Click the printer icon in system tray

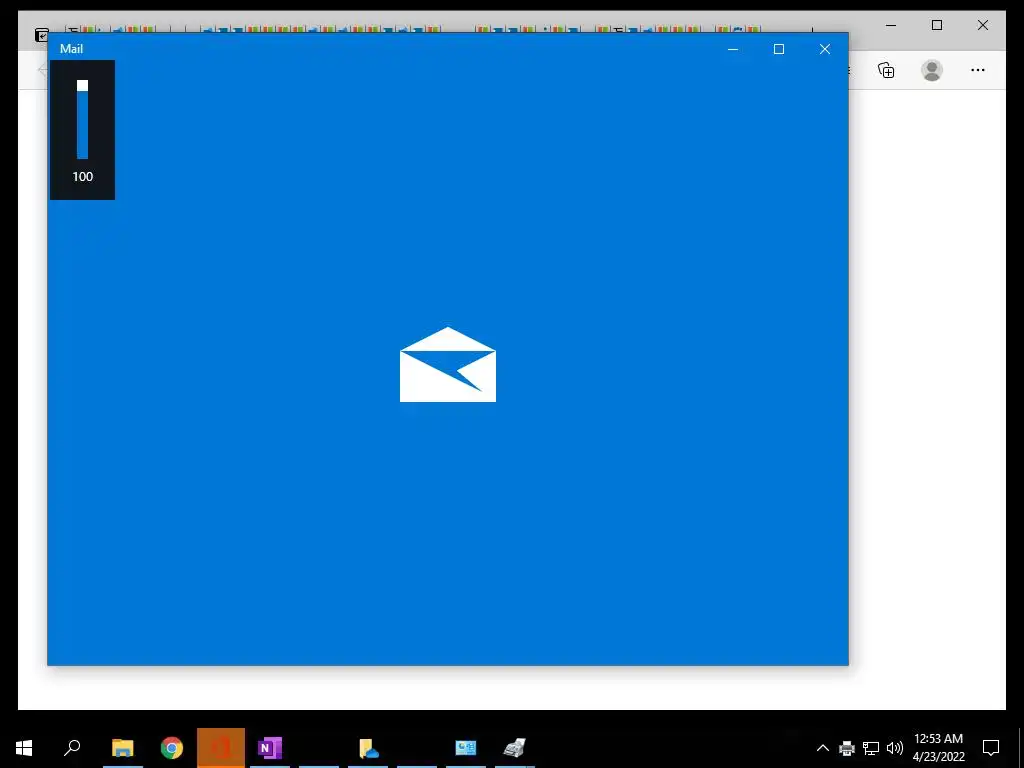(847, 748)
